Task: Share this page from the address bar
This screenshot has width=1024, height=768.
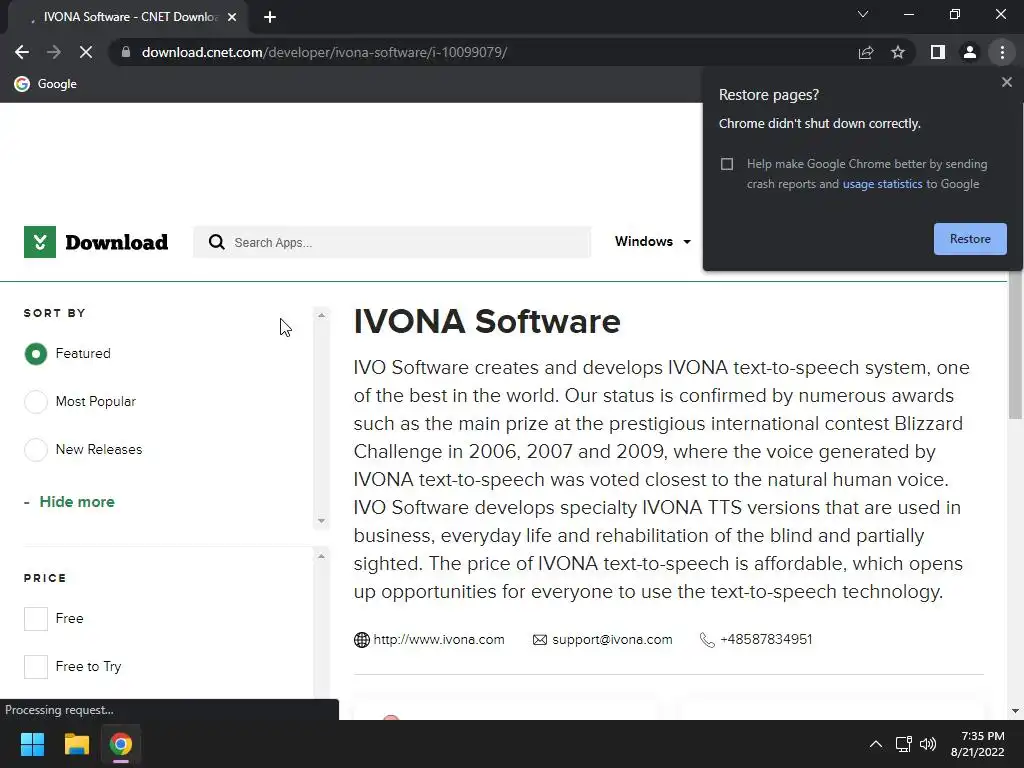Action: click(x=866, y=52)
